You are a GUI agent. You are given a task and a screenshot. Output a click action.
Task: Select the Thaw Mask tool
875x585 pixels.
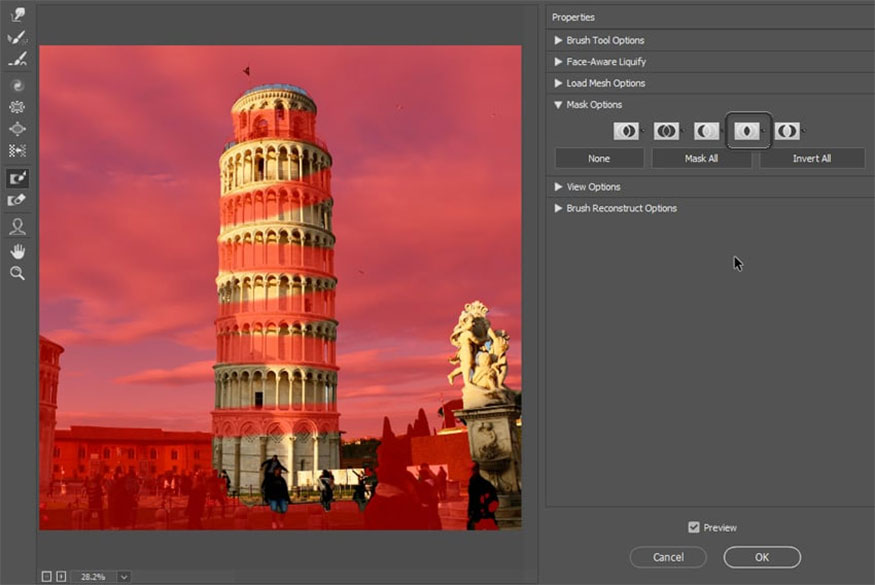pyautogui.click(x=17, y=200)
